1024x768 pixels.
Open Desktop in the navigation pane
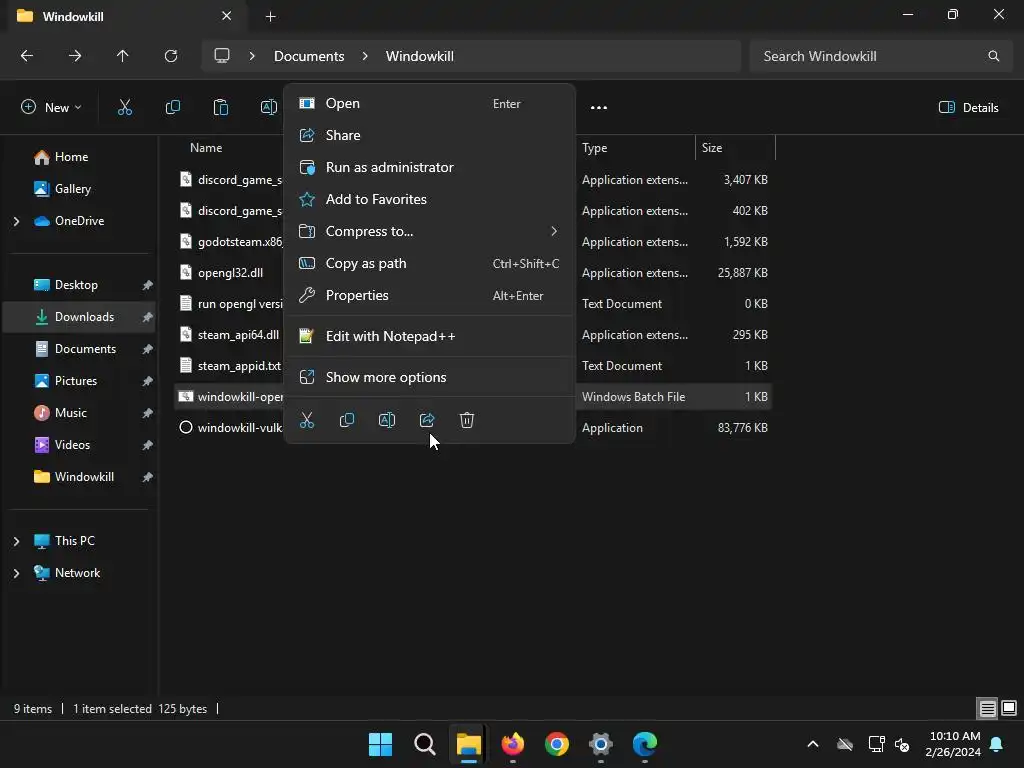76,285
